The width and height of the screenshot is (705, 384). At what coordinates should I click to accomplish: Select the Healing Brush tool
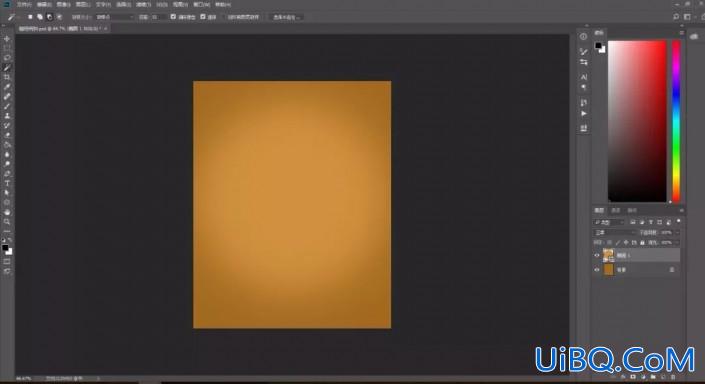click(7, 96)
